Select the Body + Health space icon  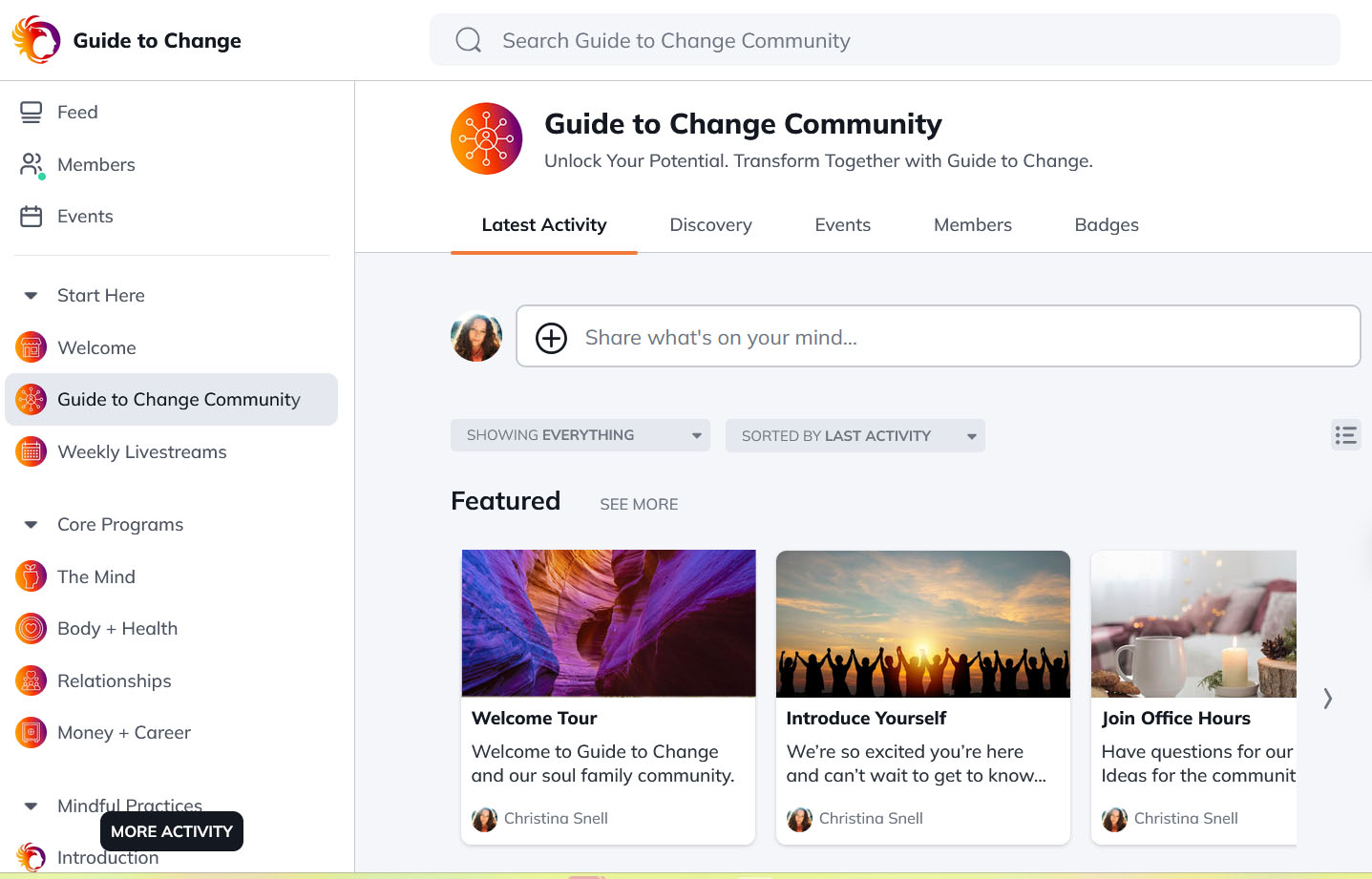[x=30, y=628]
